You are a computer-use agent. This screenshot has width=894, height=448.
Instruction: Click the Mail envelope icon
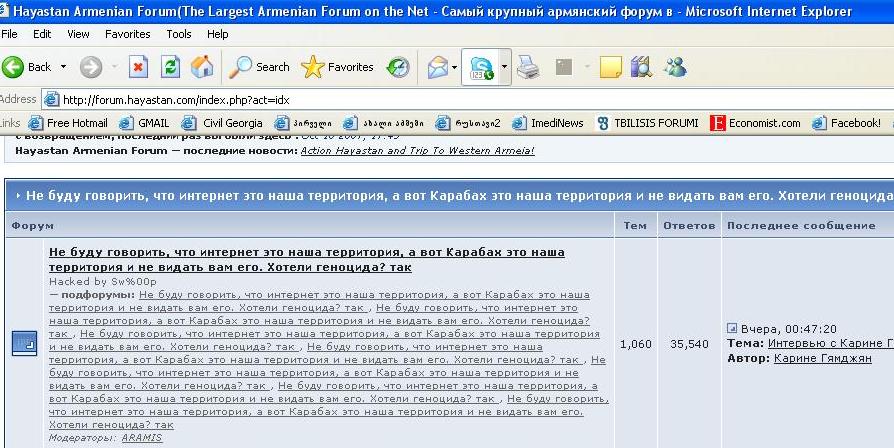tap(438, 67)
